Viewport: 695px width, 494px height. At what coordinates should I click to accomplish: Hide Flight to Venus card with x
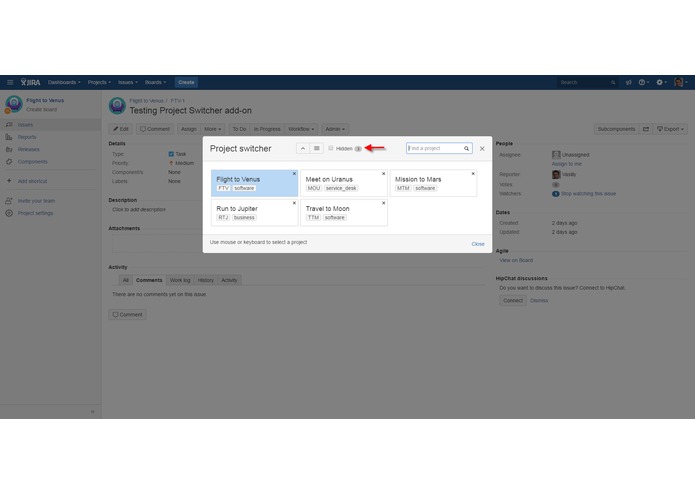(x=294, y=174)
